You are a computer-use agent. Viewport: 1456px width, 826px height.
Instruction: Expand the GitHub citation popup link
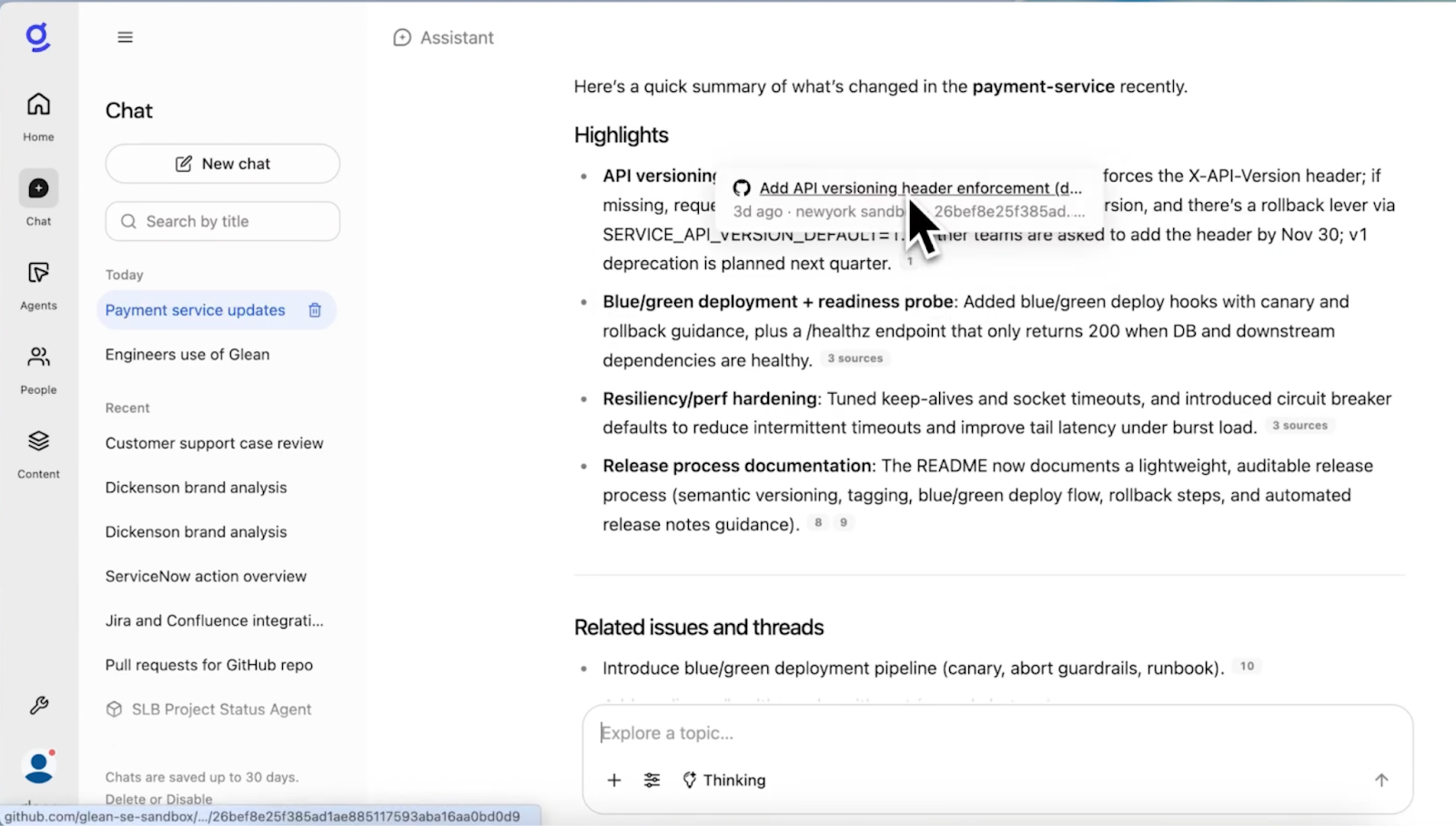pos(920,188)
